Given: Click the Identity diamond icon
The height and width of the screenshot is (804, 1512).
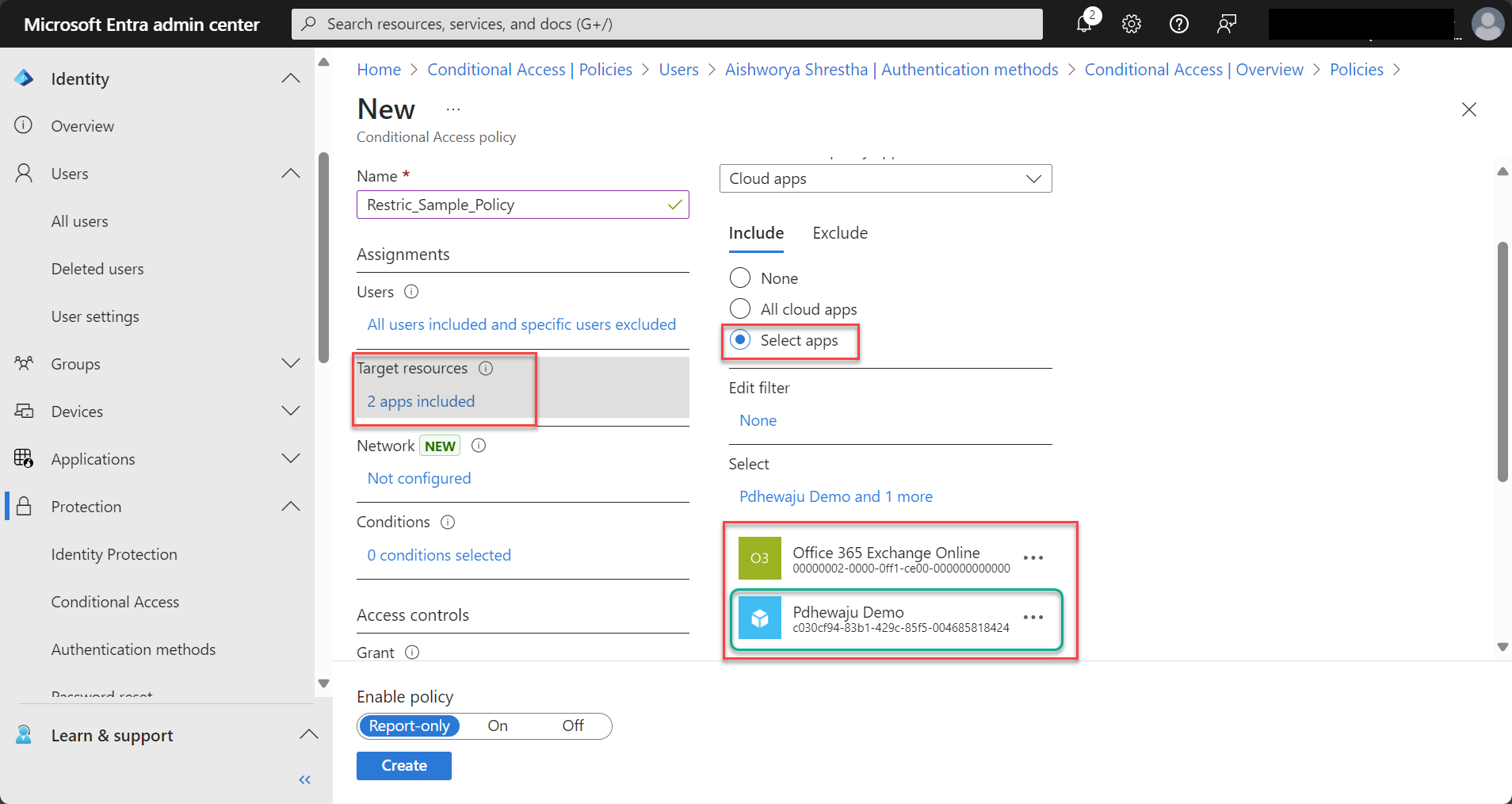Looking at the screenshot, I should point(24,78).
